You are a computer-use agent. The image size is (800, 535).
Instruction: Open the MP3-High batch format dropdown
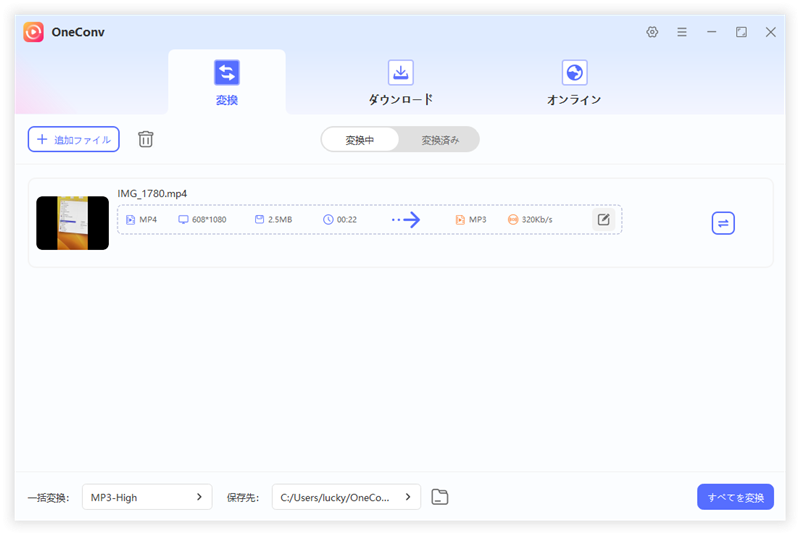click(147, 497)
